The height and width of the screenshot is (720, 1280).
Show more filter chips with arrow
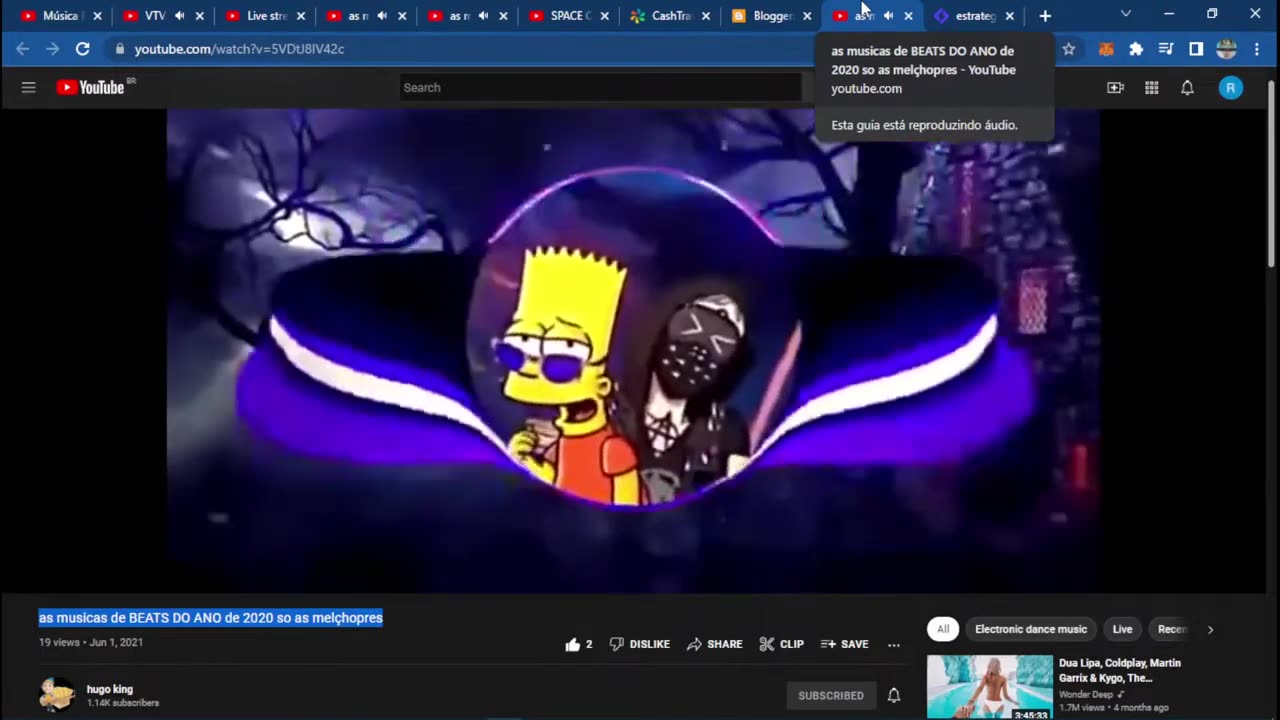1210,629
